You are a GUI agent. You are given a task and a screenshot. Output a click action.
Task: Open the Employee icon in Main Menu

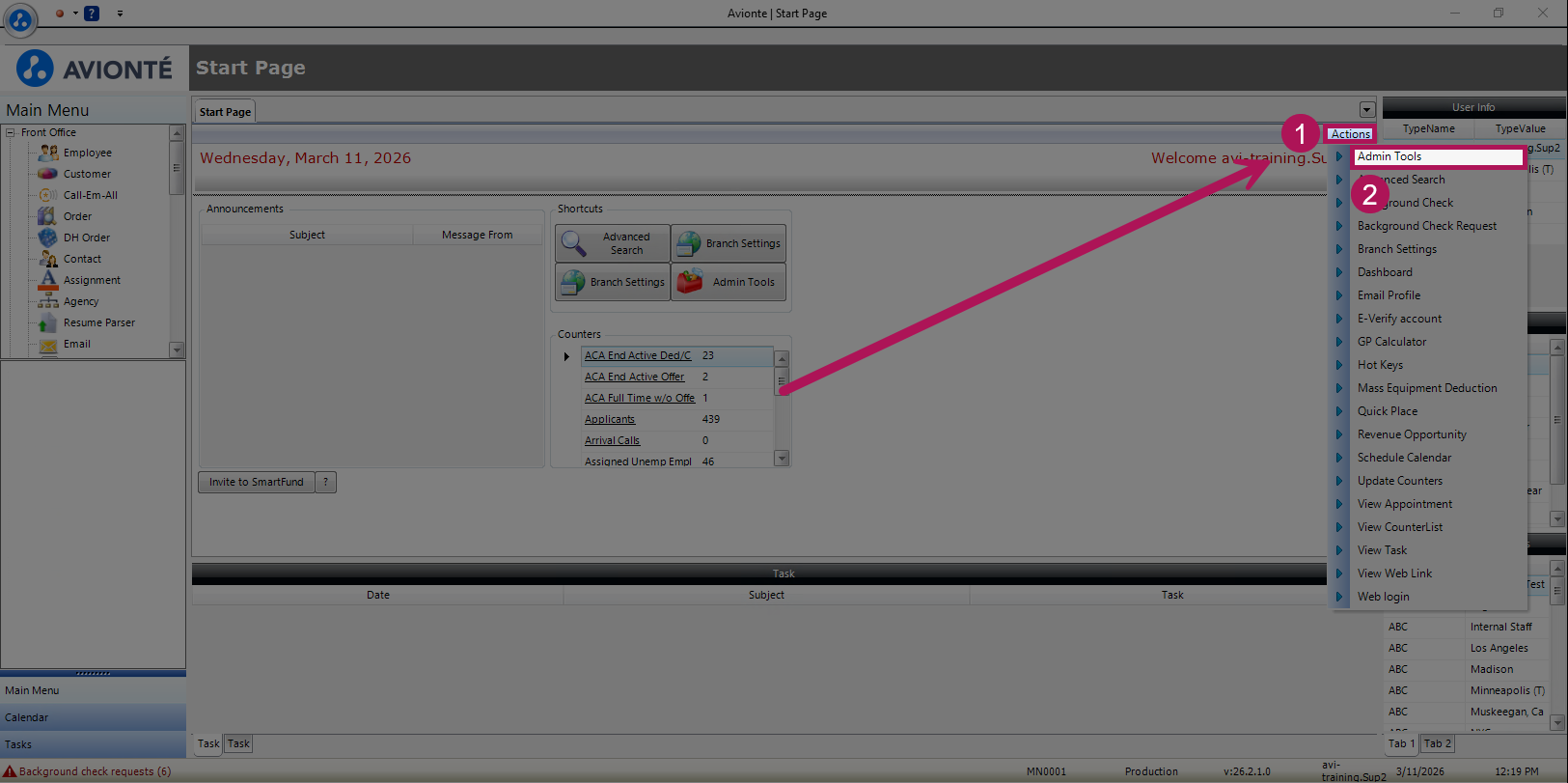tap(48, 153)
